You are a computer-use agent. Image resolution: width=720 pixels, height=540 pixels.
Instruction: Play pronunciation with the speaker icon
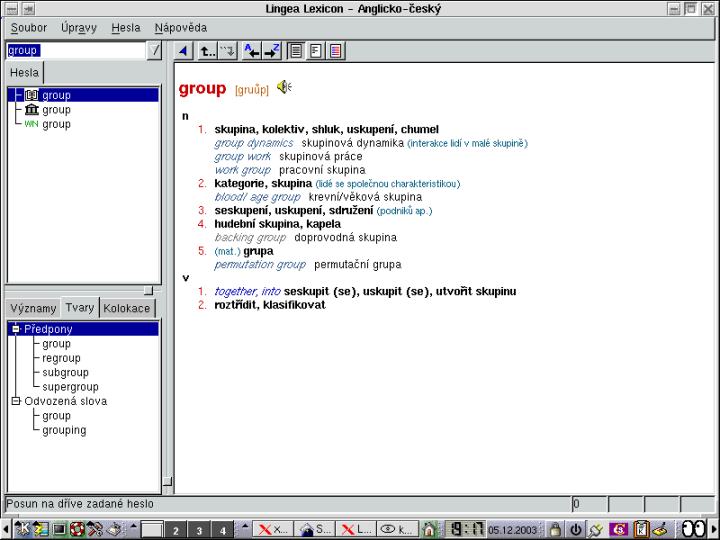pyautogui.click(x=284, y=87)
